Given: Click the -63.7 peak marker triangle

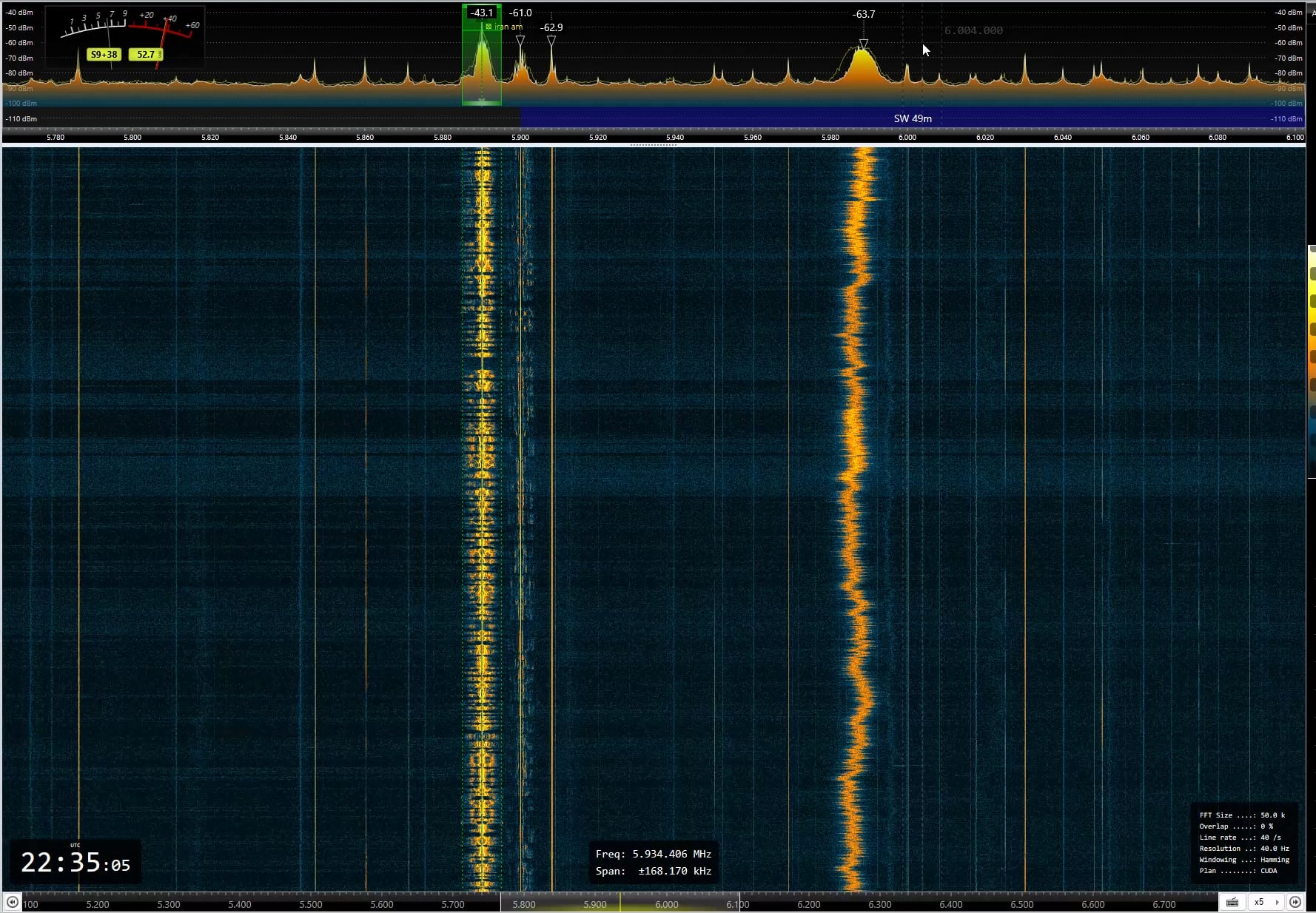Looking at the screenshot, I should coord(863,44).
